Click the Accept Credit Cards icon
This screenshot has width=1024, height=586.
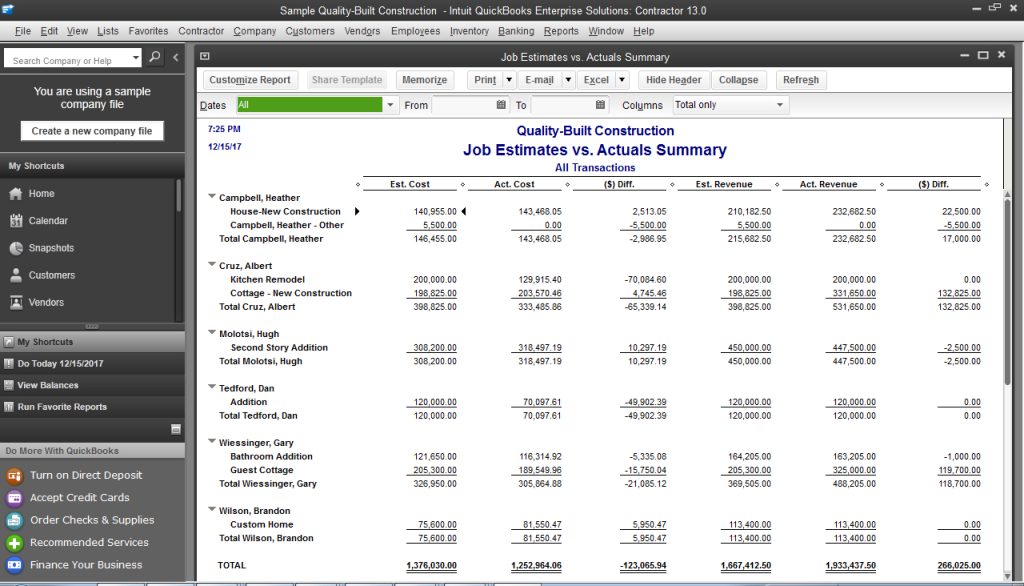[14, 497]
